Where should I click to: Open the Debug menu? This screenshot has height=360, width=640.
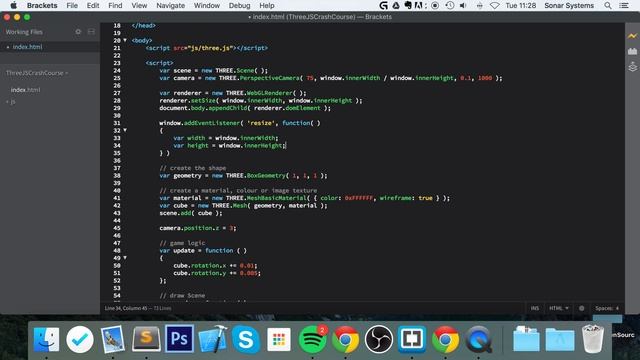(240, 6)
